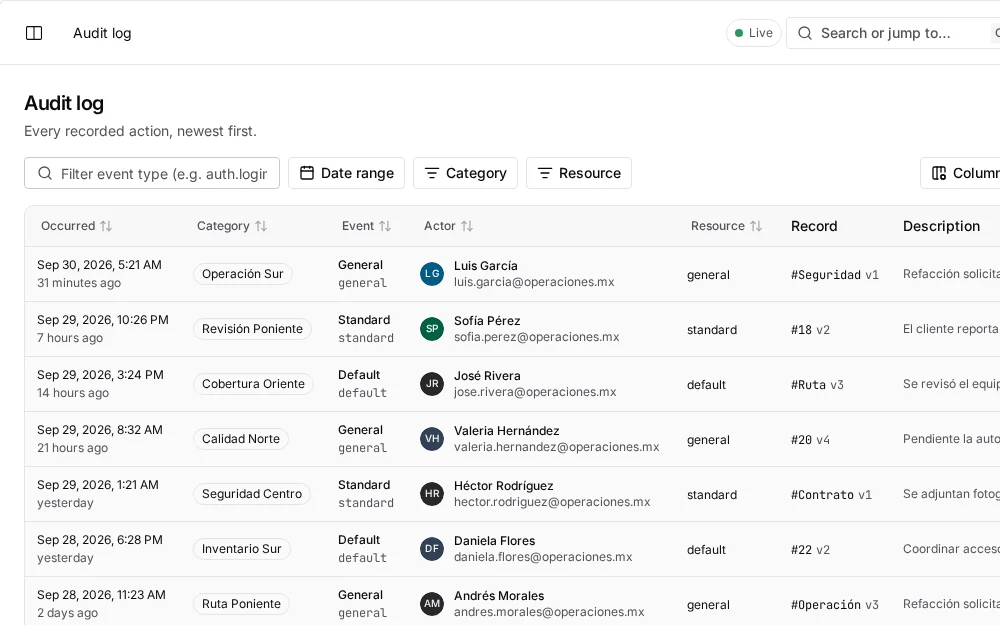Open record #20 v4
This screenshot has height=625, width=1000.
[810, 439]
